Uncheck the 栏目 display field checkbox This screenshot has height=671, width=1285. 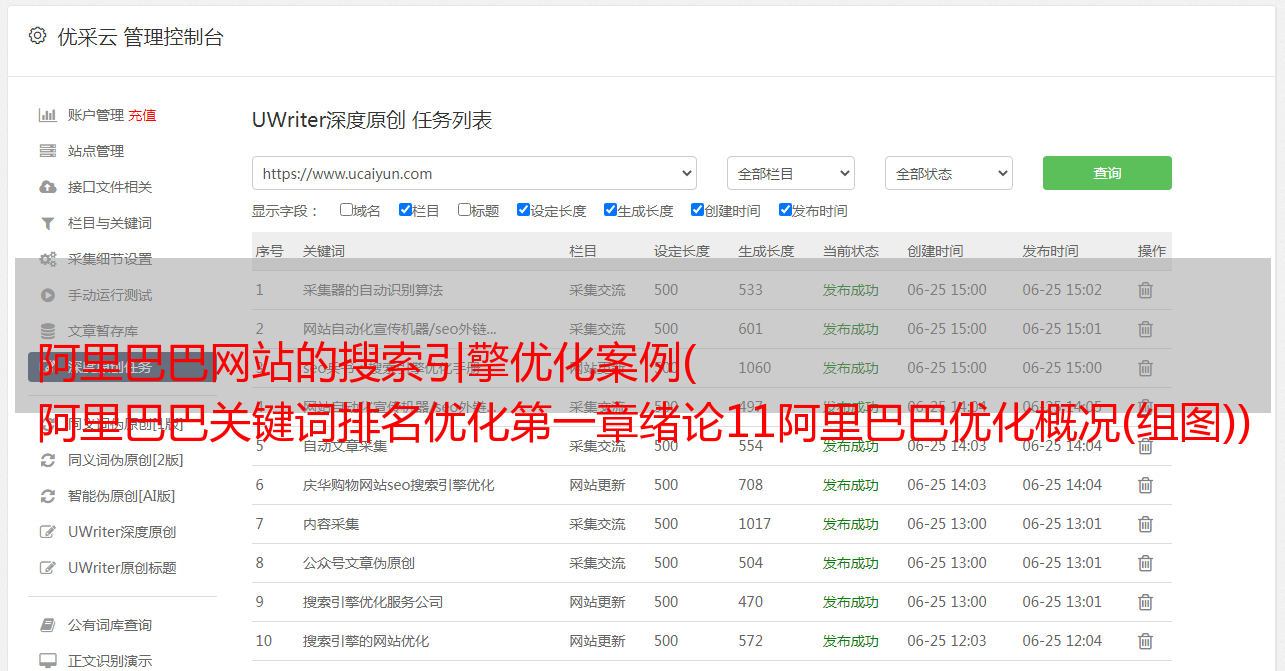pyautogui.click(x=405, y=210)
